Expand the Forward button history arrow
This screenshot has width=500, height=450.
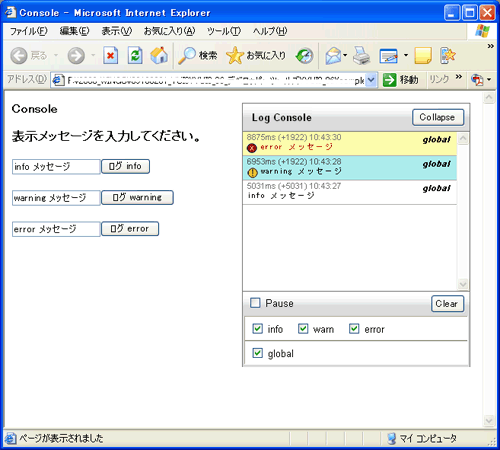(93, 55)
